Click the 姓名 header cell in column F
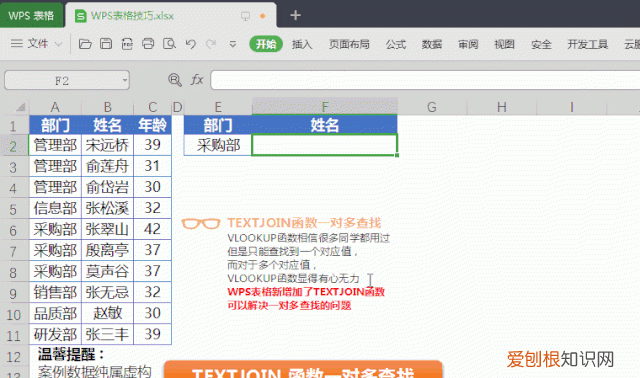Screen dimensions: 640x378 pos(324,125)
